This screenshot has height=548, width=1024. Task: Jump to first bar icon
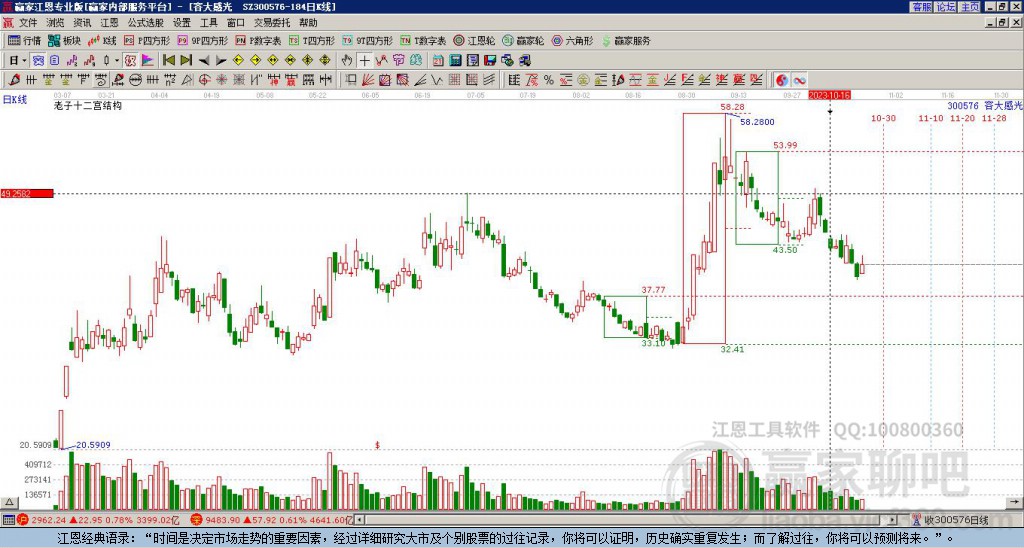click(x=168, y=60)
